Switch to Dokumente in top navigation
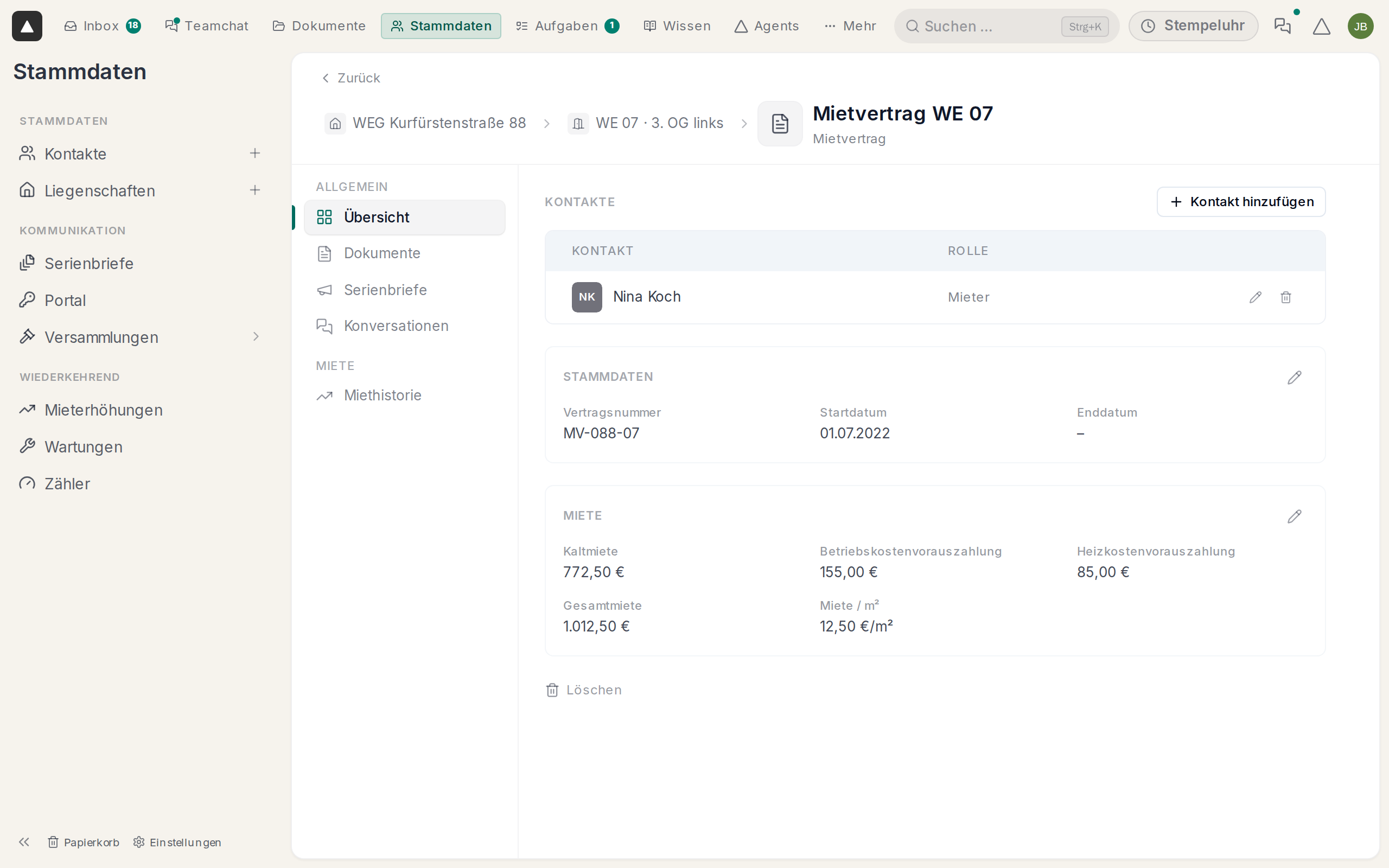Screen dimensions: 1389x868 (x=318, y=26)
